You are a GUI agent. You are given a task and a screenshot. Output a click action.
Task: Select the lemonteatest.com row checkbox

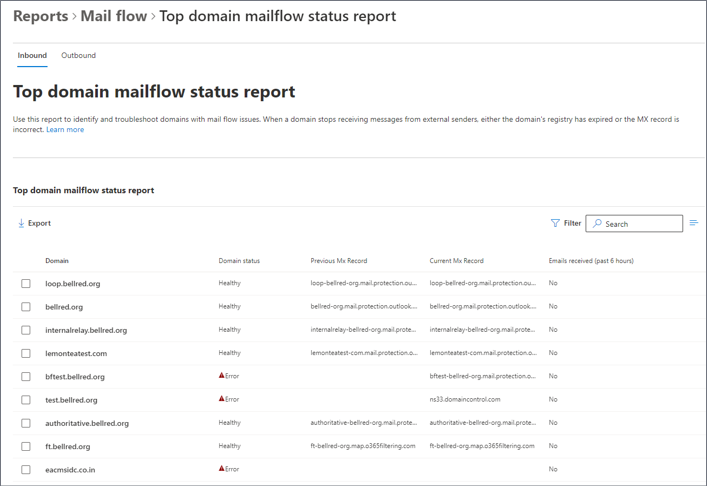tap(26, 353)
